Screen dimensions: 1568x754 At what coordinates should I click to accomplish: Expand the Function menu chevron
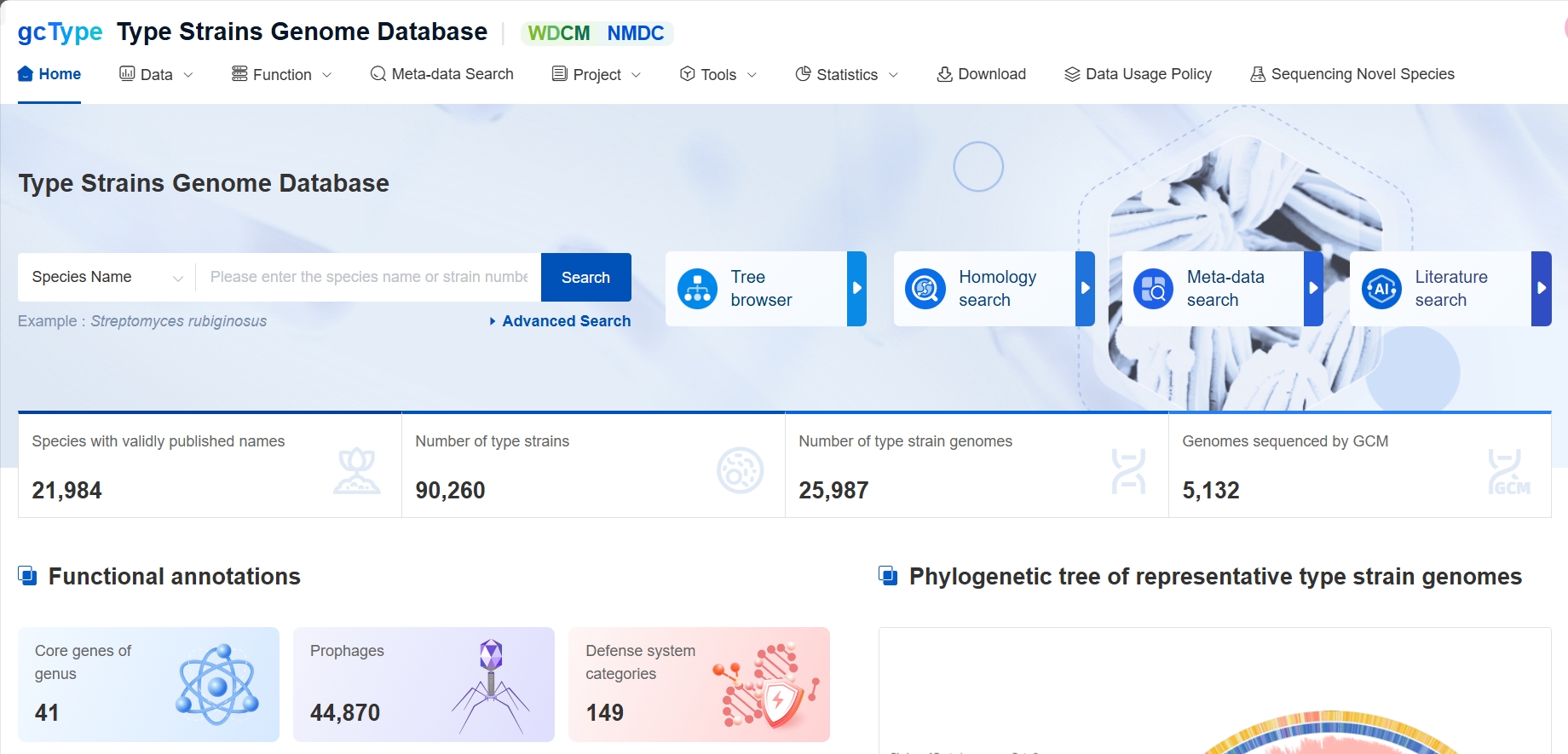point(327,75)
